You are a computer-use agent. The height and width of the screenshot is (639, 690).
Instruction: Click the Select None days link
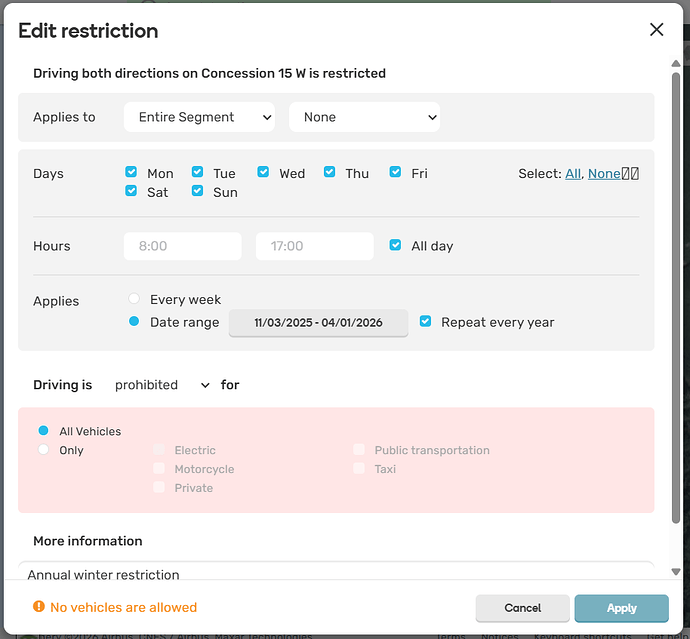[x=603, y=174]
